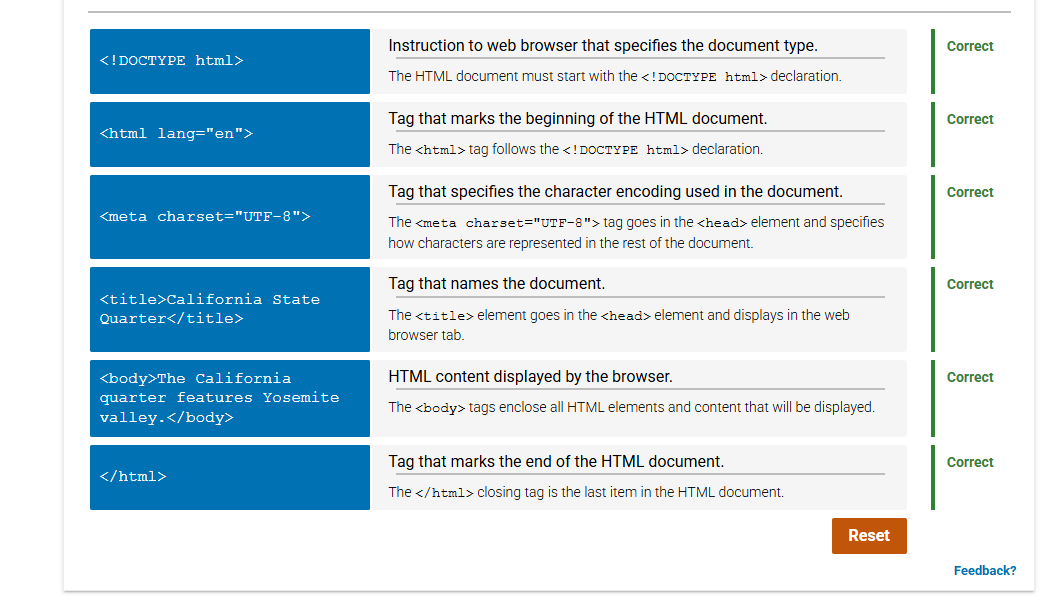Pick the California State Quarter title block
The height and width of the screenshot is (600, 1058).
pyautogui.click(x=229, y=309)
